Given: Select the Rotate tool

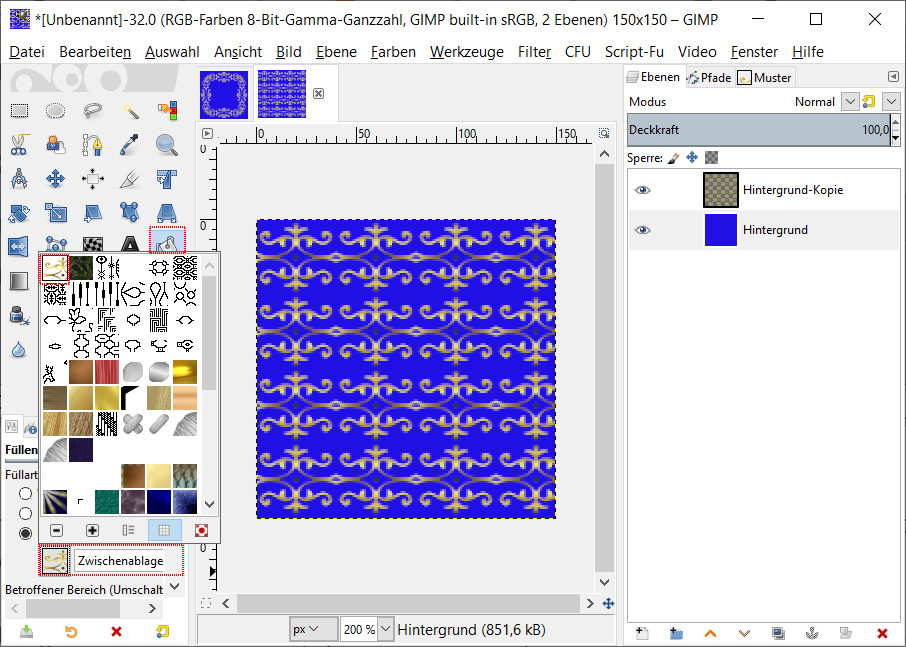Looking at the screenshot, I should click(19, 213).
